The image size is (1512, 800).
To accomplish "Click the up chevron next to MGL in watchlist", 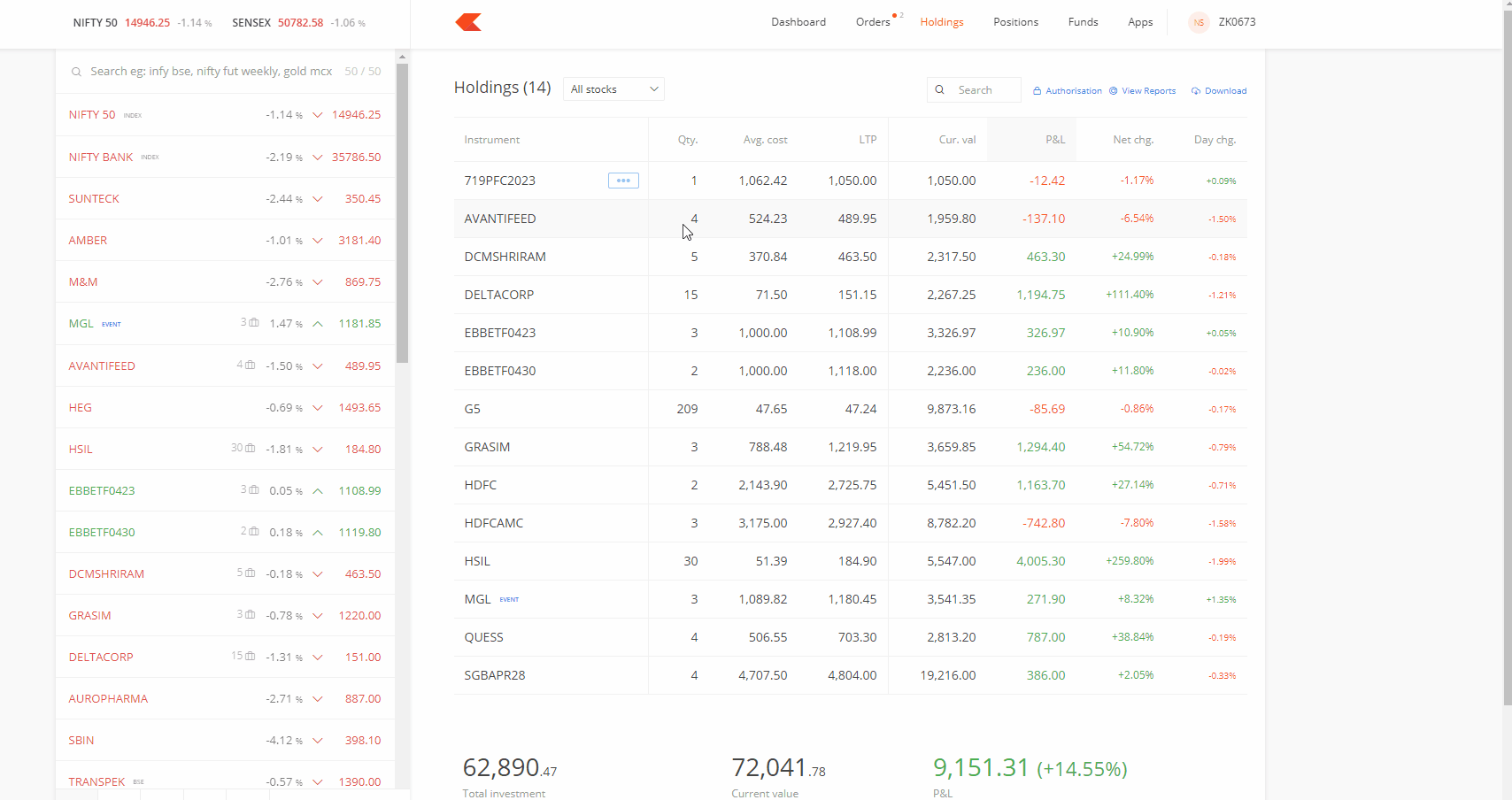I will coord(318,324).
